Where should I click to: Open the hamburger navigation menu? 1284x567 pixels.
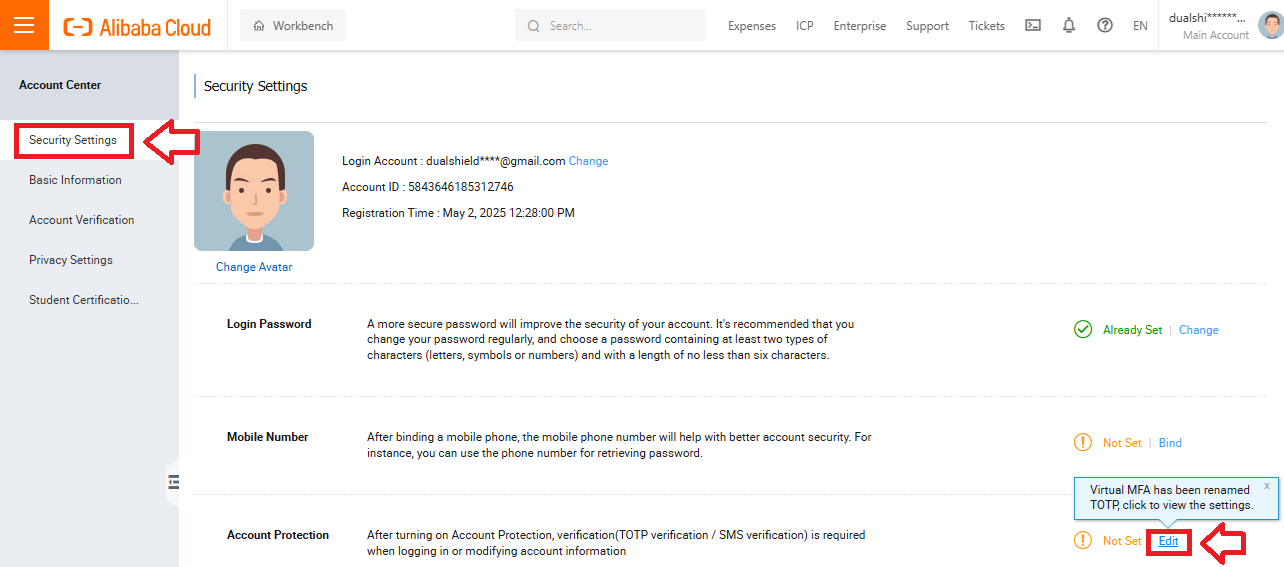click(24, 25)
